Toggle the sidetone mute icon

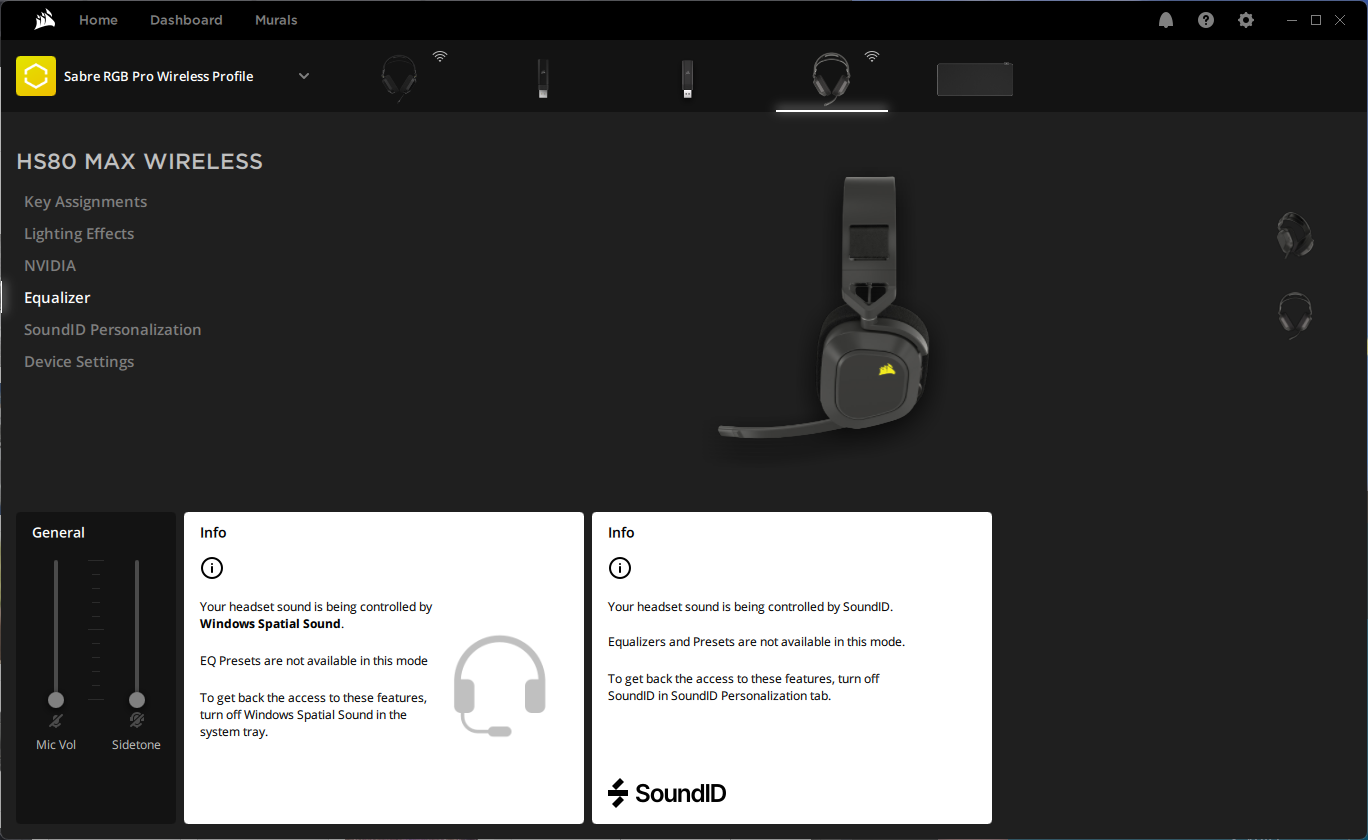(x=137, y=721)
